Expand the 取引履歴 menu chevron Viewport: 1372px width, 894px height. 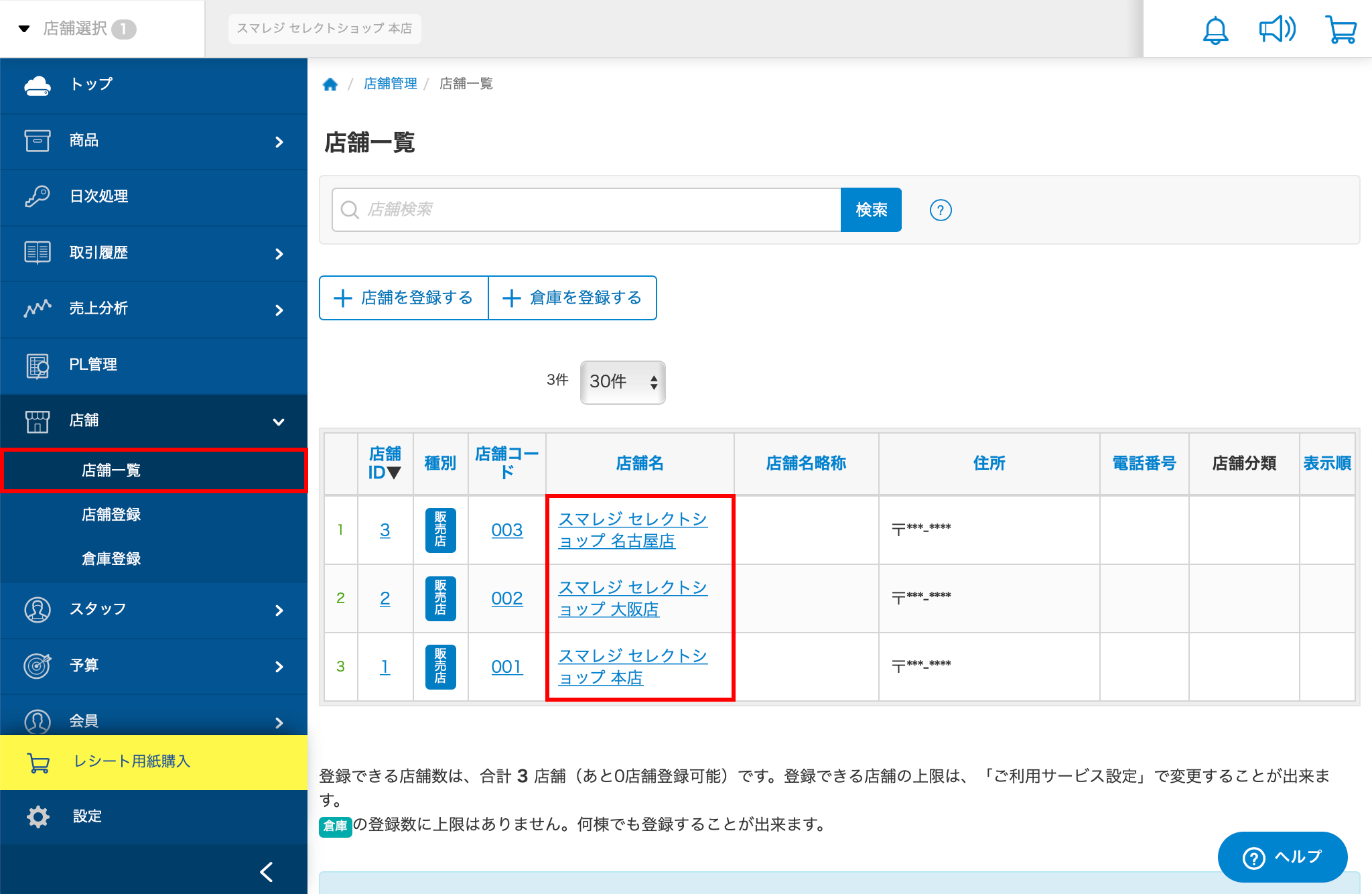click(279, 253)
